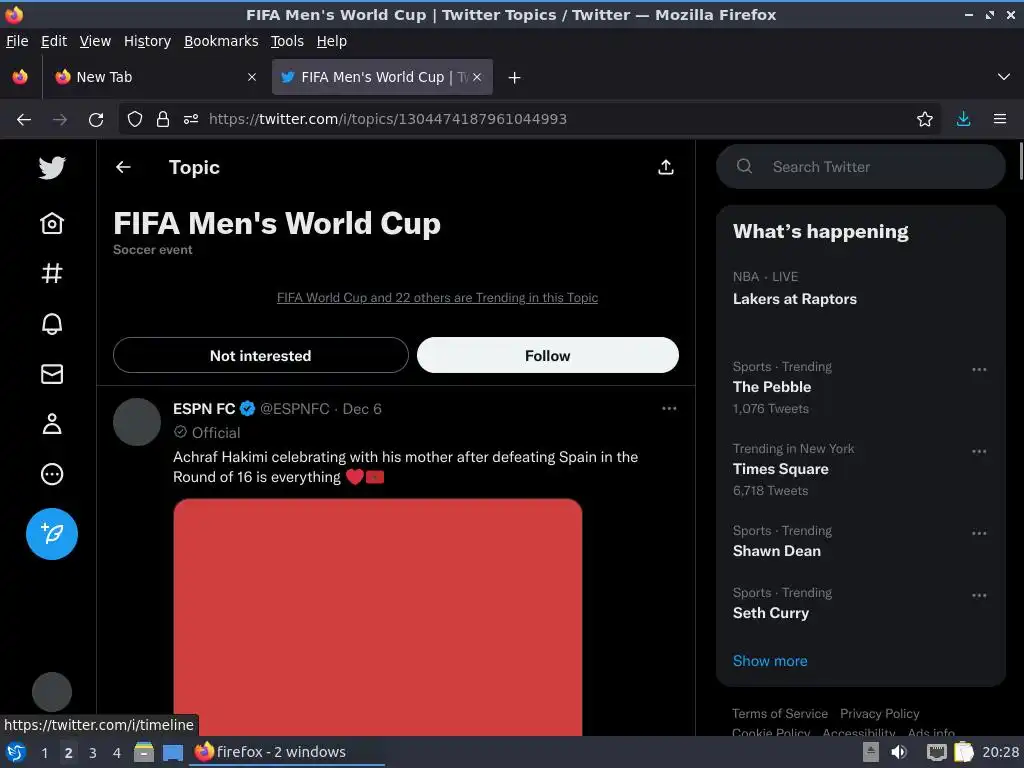Screen dimensions: 1024x768
Task: Click the @ESPNFC handle
Action: click(x=295, y=409)
